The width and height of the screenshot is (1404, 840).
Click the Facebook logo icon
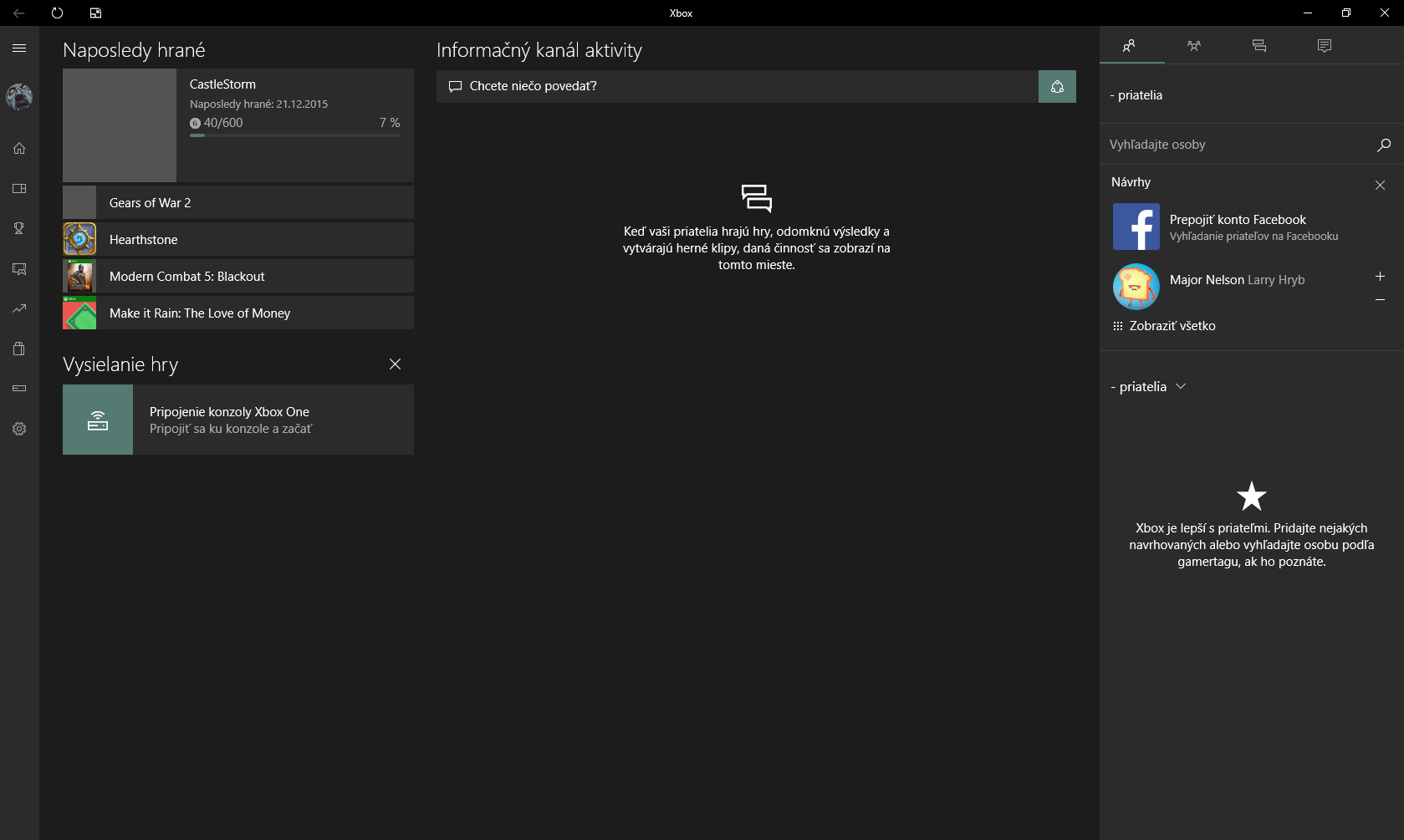click(1136, 227)
